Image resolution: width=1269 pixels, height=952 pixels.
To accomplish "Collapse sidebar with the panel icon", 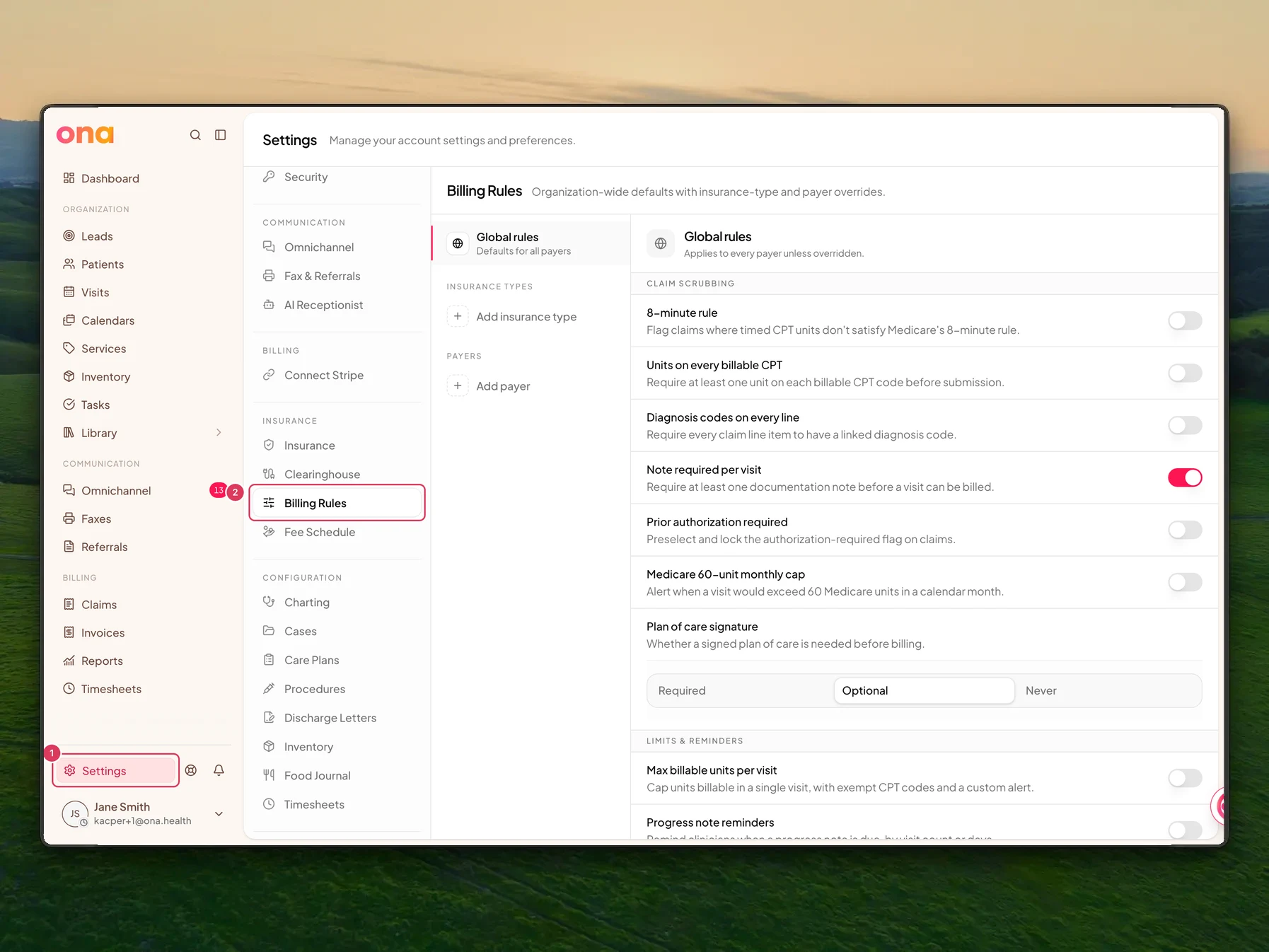I will coord(221,135).
